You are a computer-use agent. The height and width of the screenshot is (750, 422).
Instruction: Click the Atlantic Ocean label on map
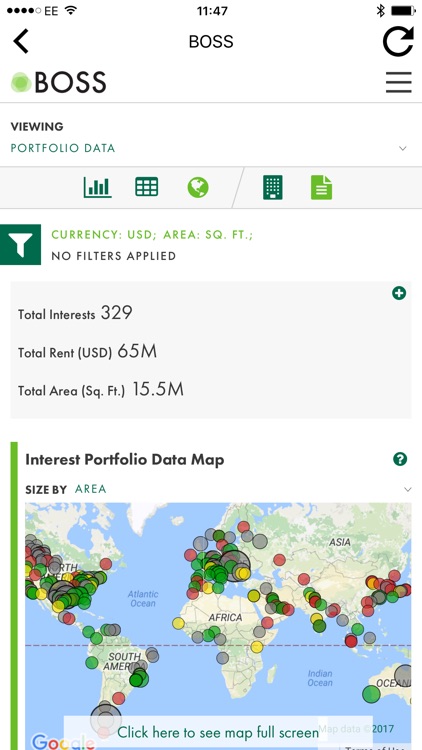click(x=143, y=598)
